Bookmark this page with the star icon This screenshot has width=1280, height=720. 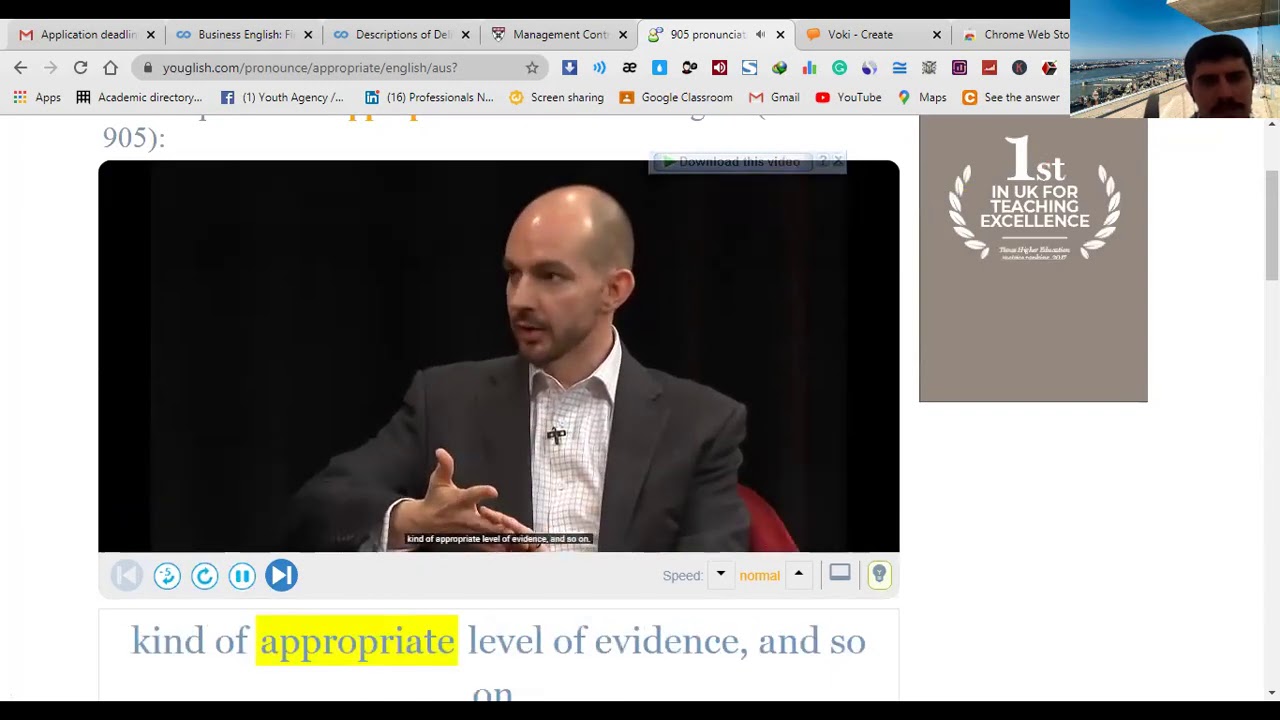pos(532,67)
